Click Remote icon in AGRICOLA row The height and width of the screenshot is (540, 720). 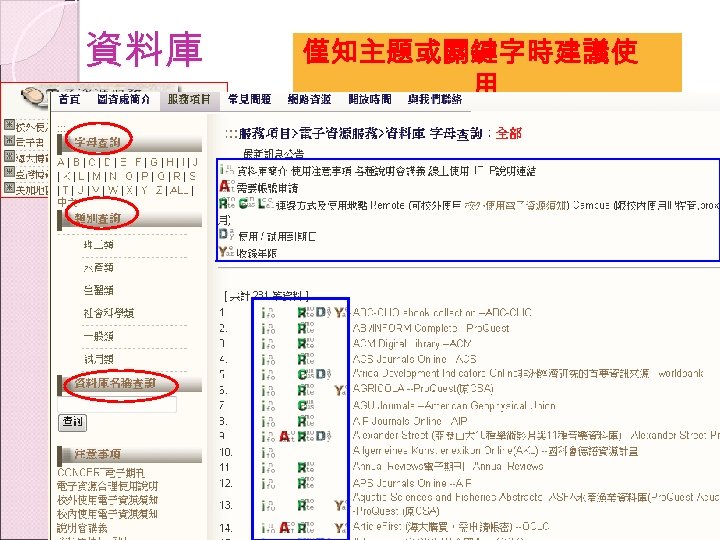tap(306, 390)
